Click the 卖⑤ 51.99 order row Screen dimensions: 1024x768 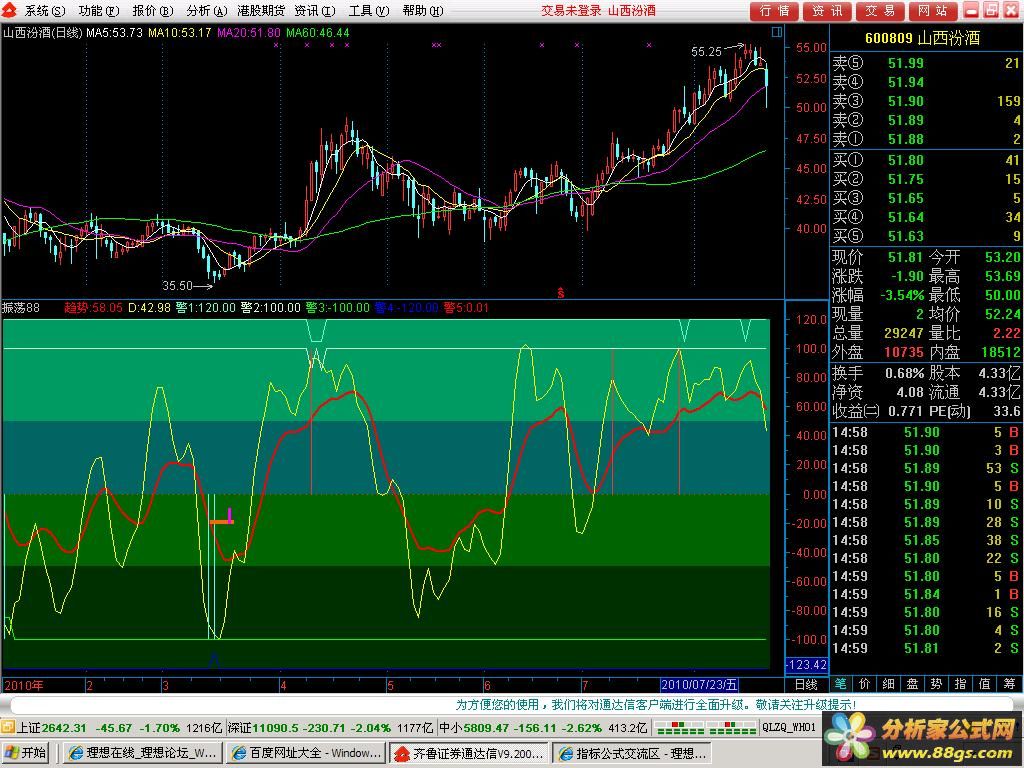pyautogui.click(x=925, y=63)
